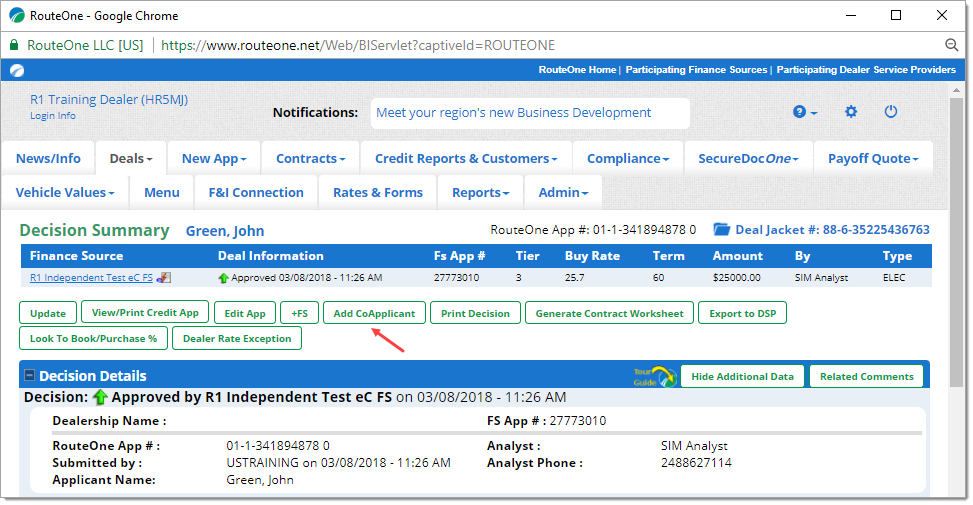The height and width of the screenshot is (505, 973).
Task: Click the Term value 60
Action: point(658,278)
